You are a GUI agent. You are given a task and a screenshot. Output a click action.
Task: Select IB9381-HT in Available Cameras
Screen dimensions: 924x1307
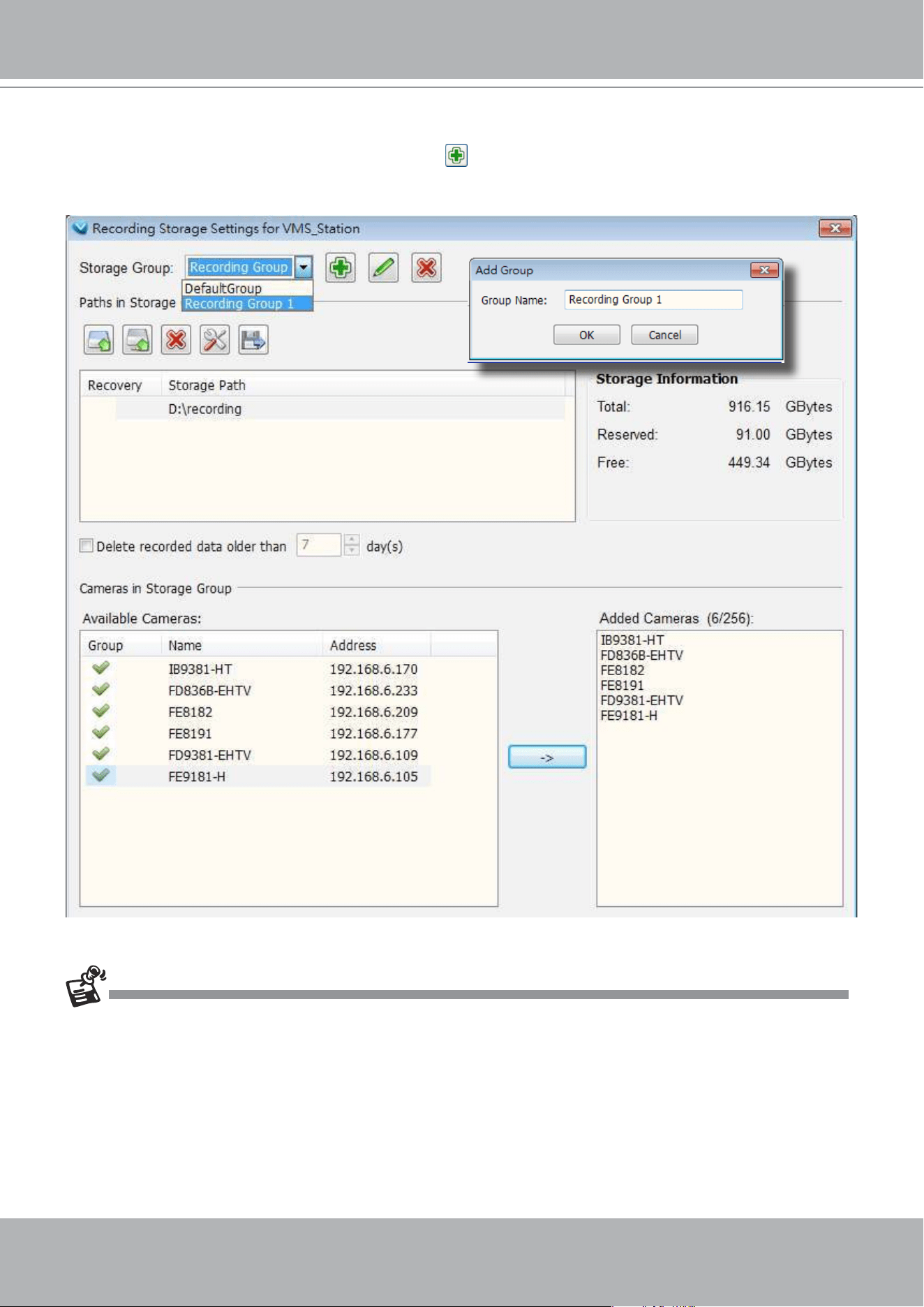coord(200,669)
